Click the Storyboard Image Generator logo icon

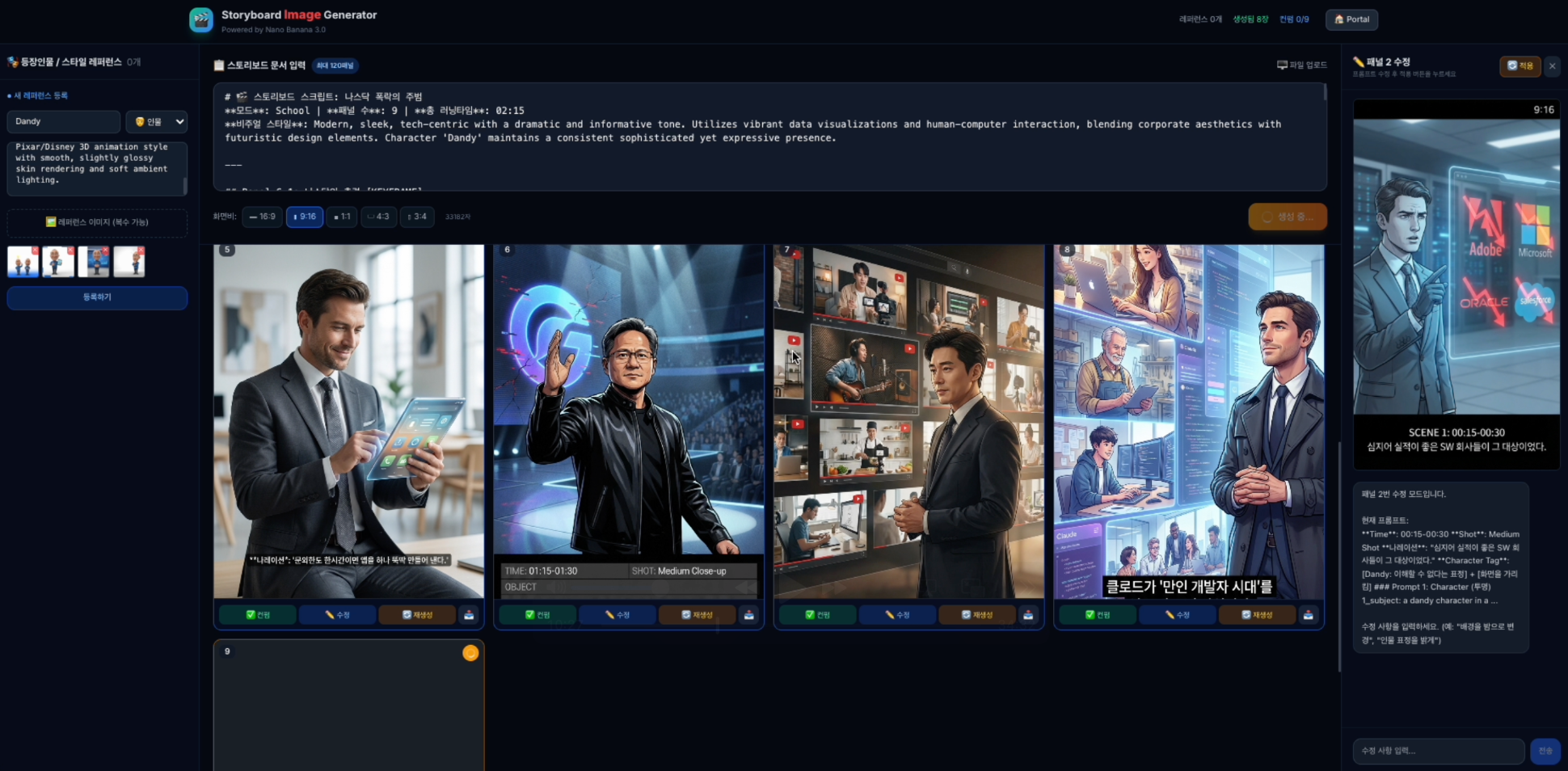coord(201,20)
